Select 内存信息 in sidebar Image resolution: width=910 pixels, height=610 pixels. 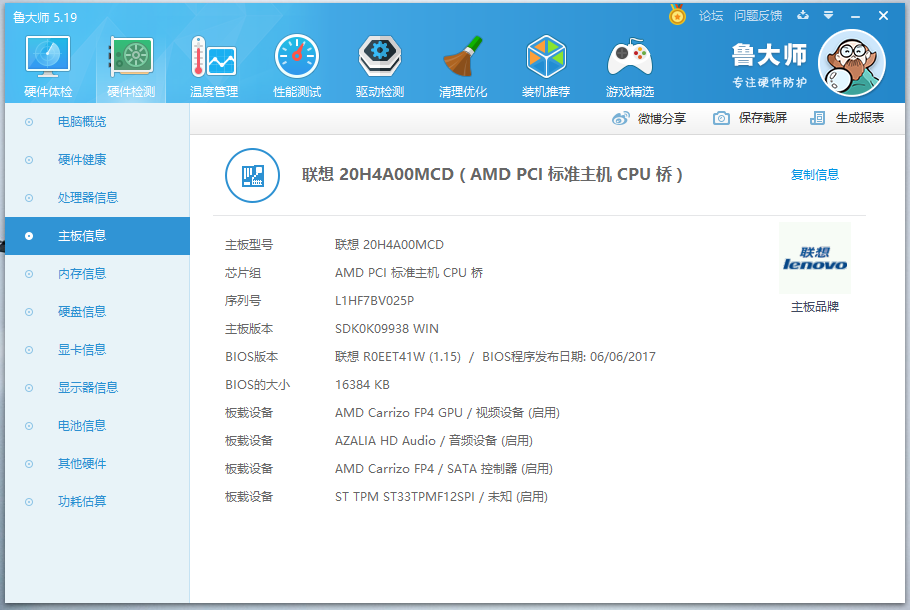[98, 274]
